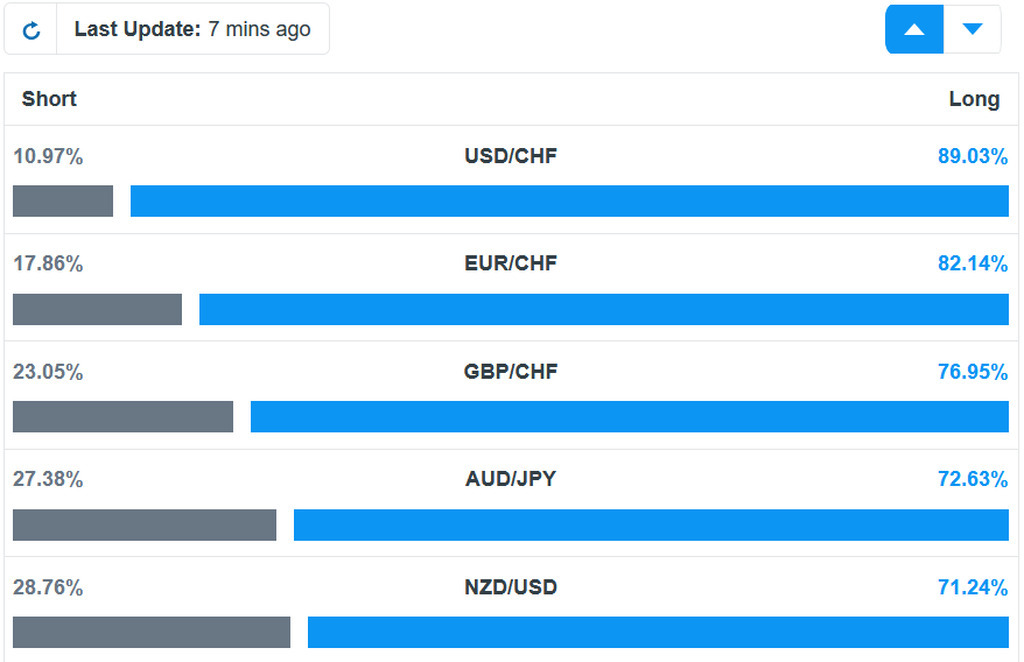The width and height of the screenshot is (1024, 662).
Task: Click the USD/CHF gray short bar
Action: [x=63, y=201]
